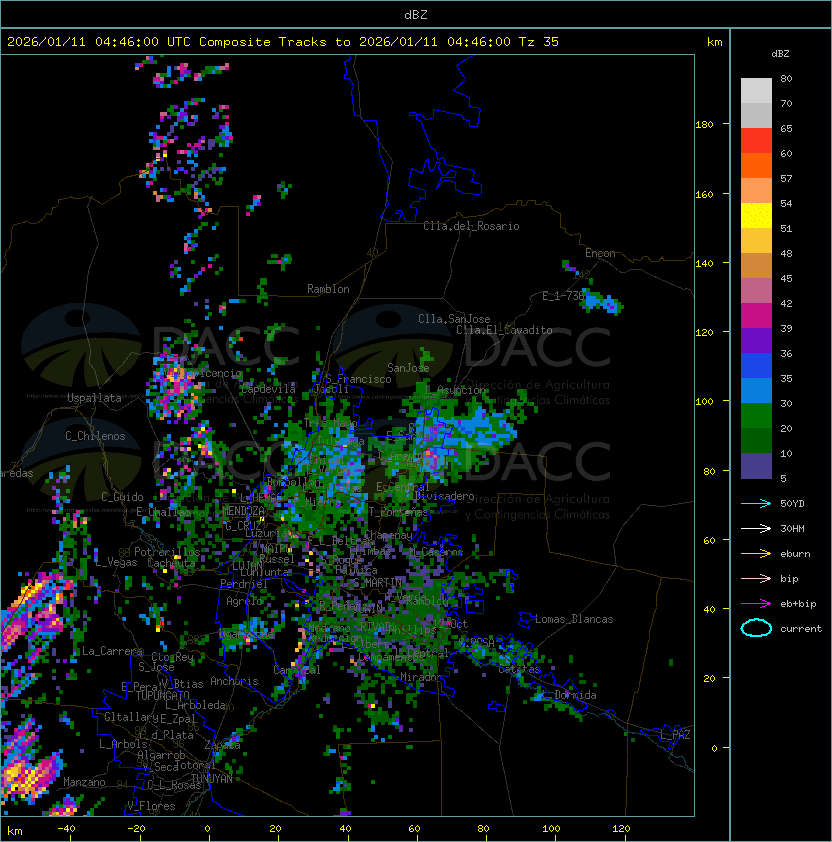Click the current legend label
Image resolution: width=832 pixels, height=842 pixels.
[x=801, y=629]
